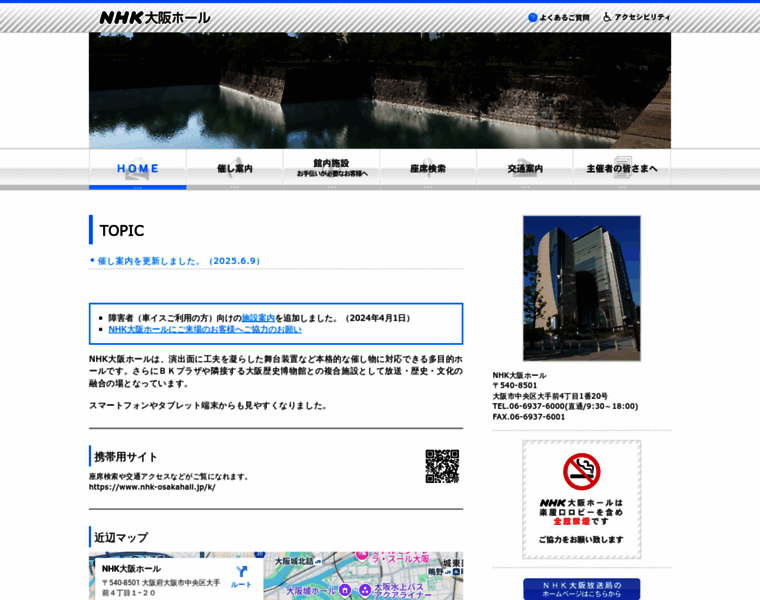The height and width of the screenshot is (600, 760).
Task: Click the 携帯用サイト heading
Action: 126,457
